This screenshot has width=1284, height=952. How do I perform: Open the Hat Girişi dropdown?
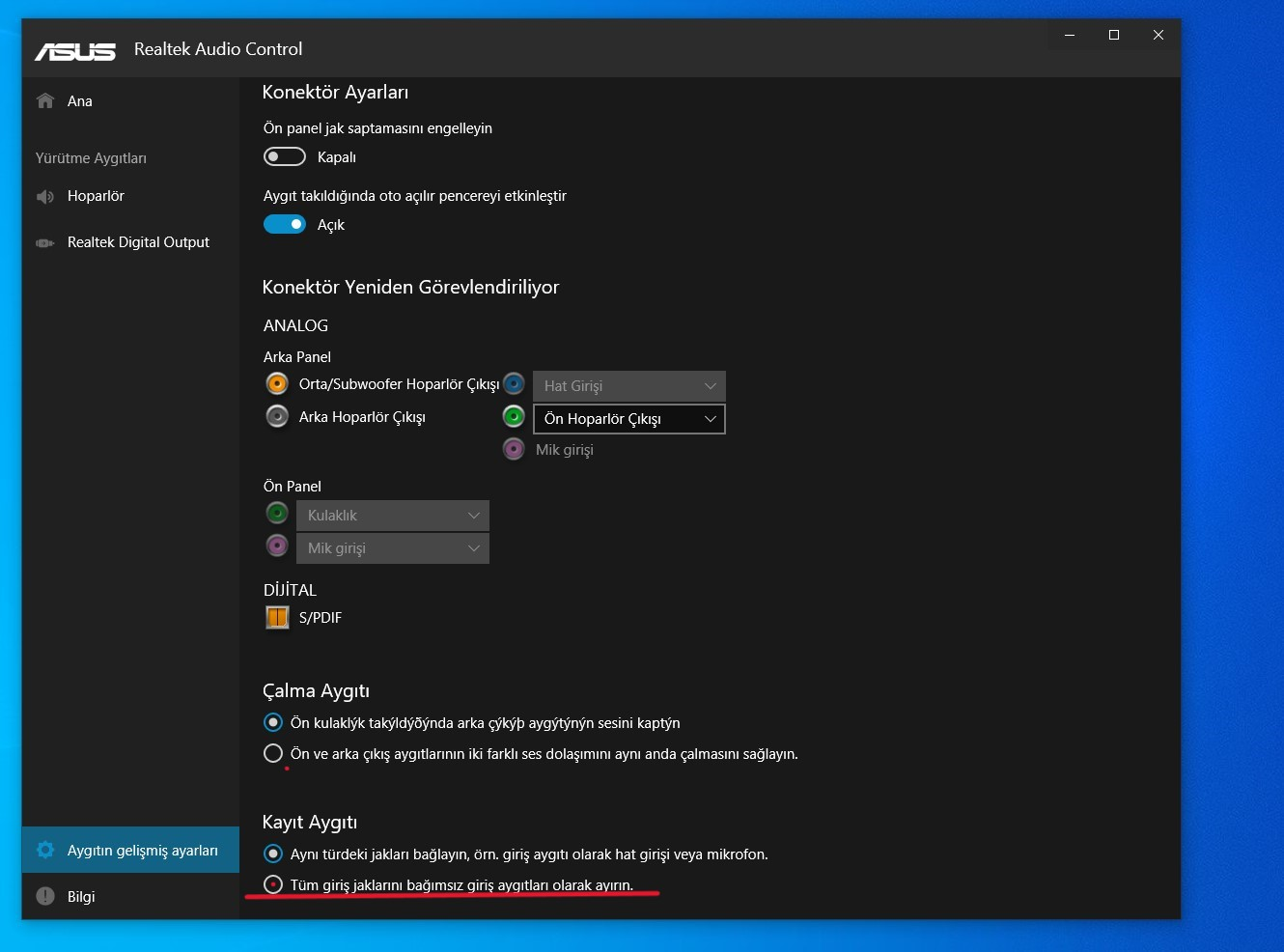click(629, 386)
